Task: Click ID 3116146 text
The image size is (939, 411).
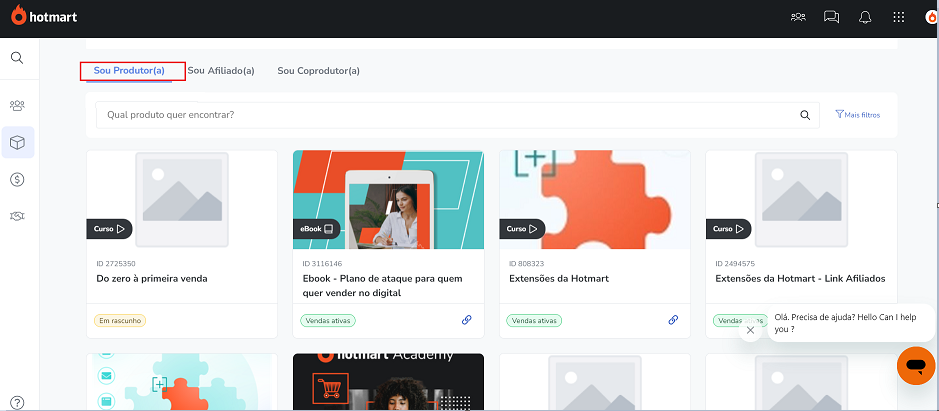Action: click(x=320, y=264)
